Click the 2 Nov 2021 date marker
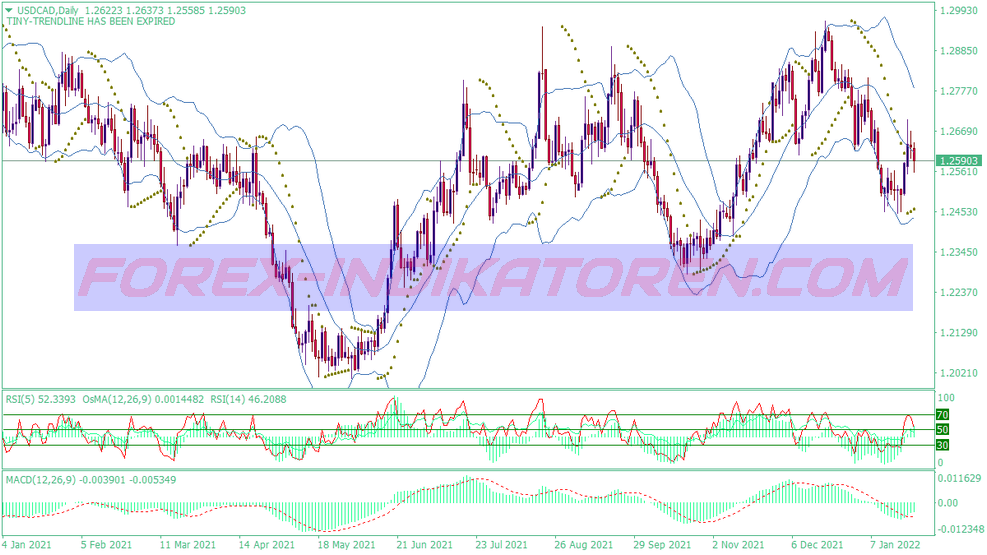 (x=737, y=545)
